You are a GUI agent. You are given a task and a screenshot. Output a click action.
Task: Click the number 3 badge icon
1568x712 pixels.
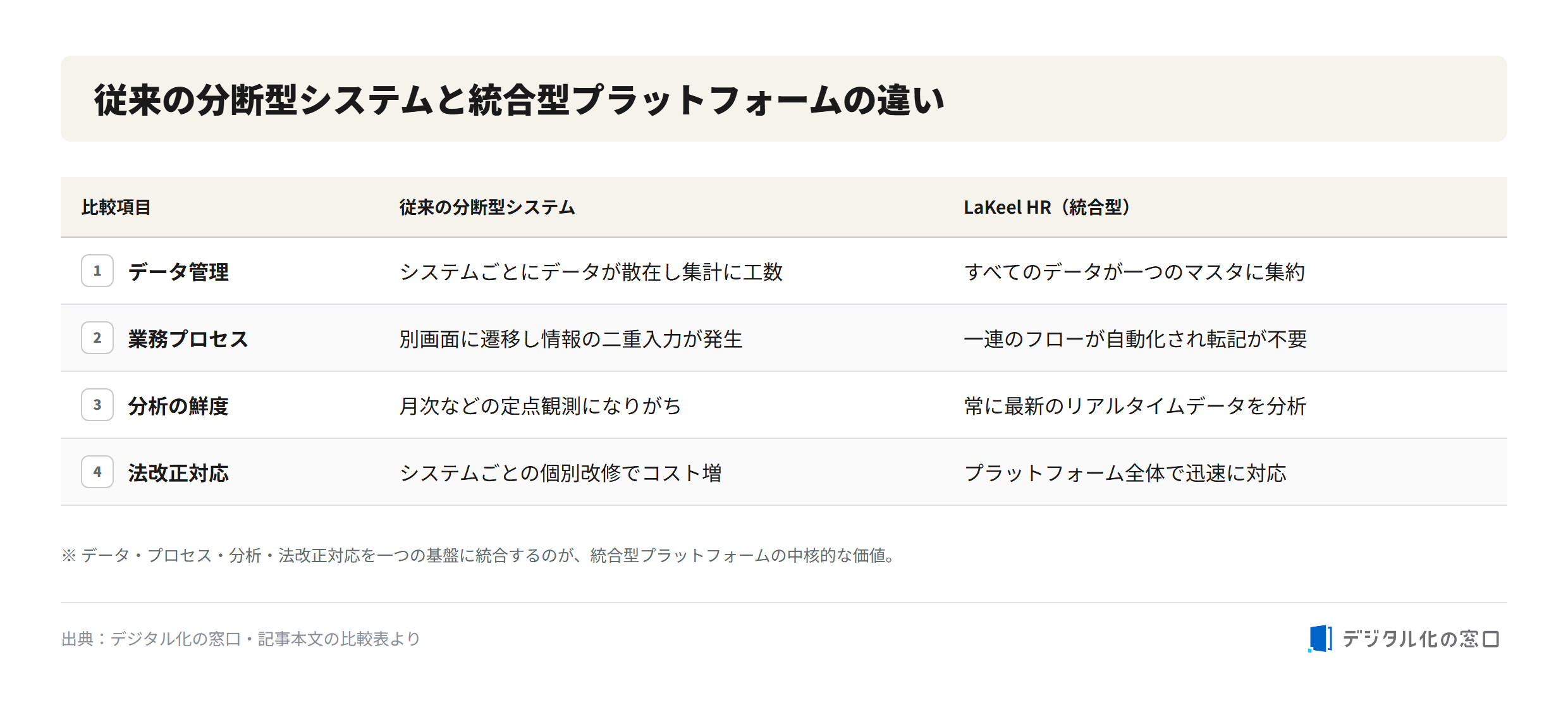[97, 405]
